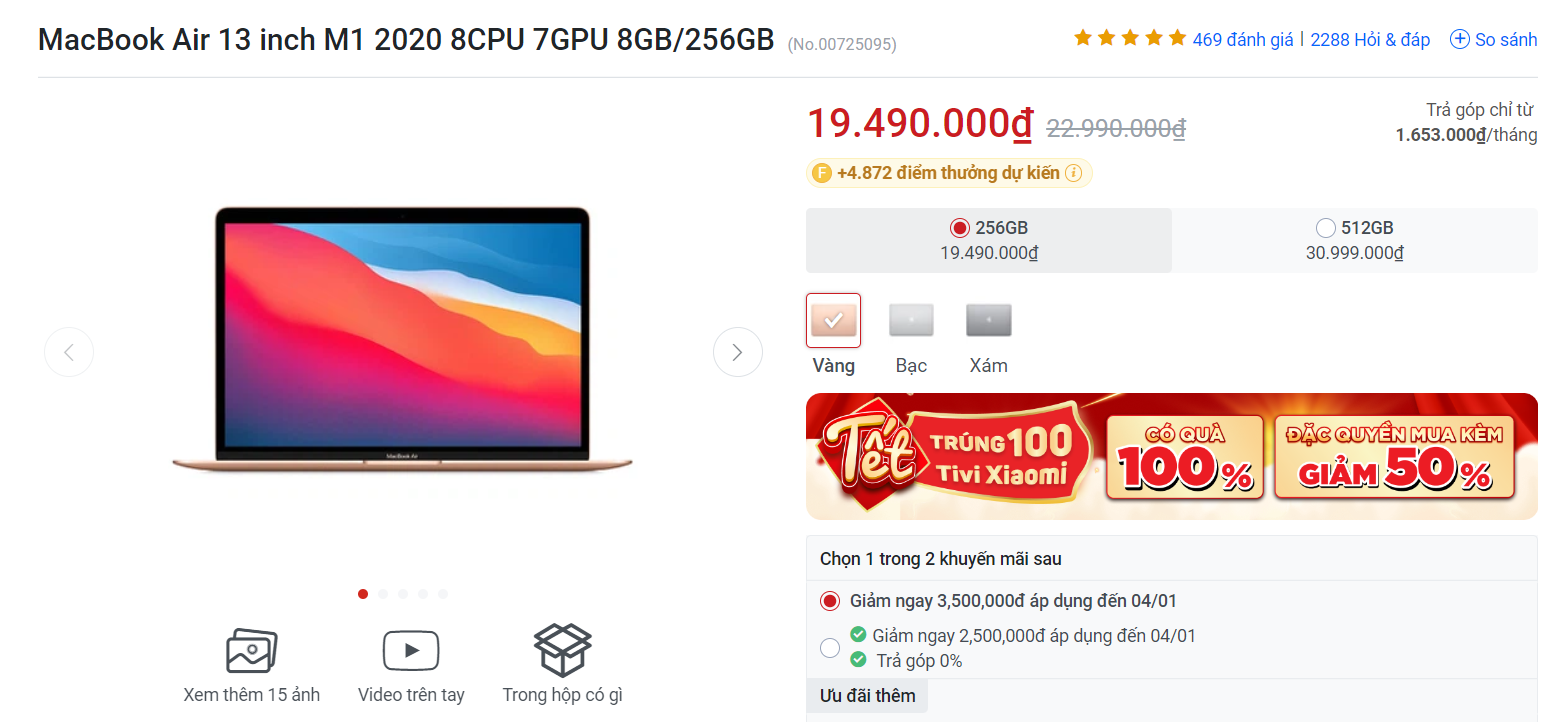This screenshot has height=722, width=1558.
Task: Open the 469 đánh giá reviews link
Action: [1243, 40]
